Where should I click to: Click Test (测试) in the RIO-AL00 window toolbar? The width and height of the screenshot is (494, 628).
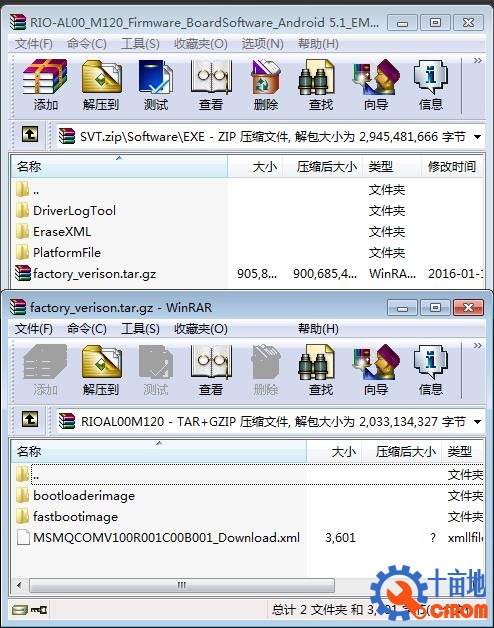coord(155,85)
